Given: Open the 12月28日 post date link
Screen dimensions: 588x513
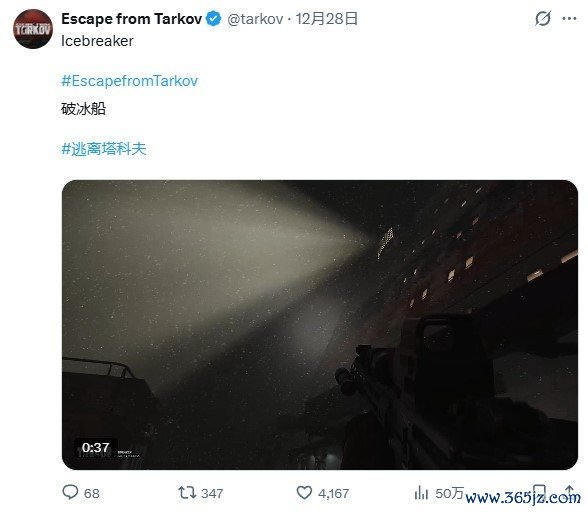Looking at the screenshot, I should [x=326, y=19].
